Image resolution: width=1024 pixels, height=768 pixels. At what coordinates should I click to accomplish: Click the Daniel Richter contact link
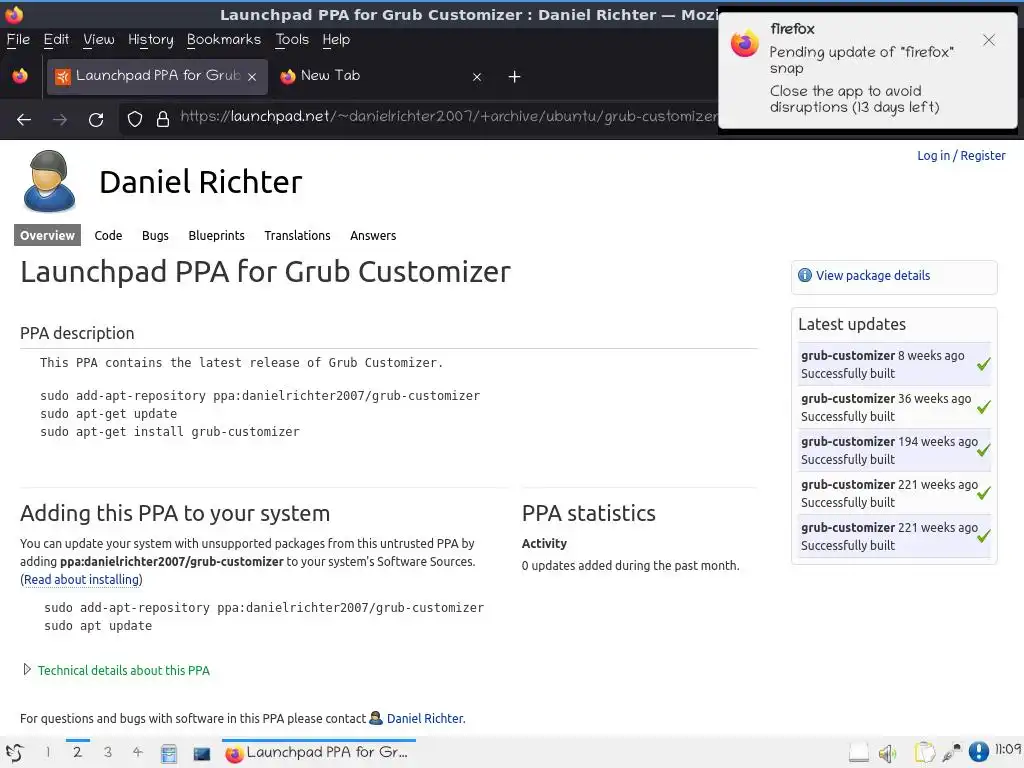[426, 718]
